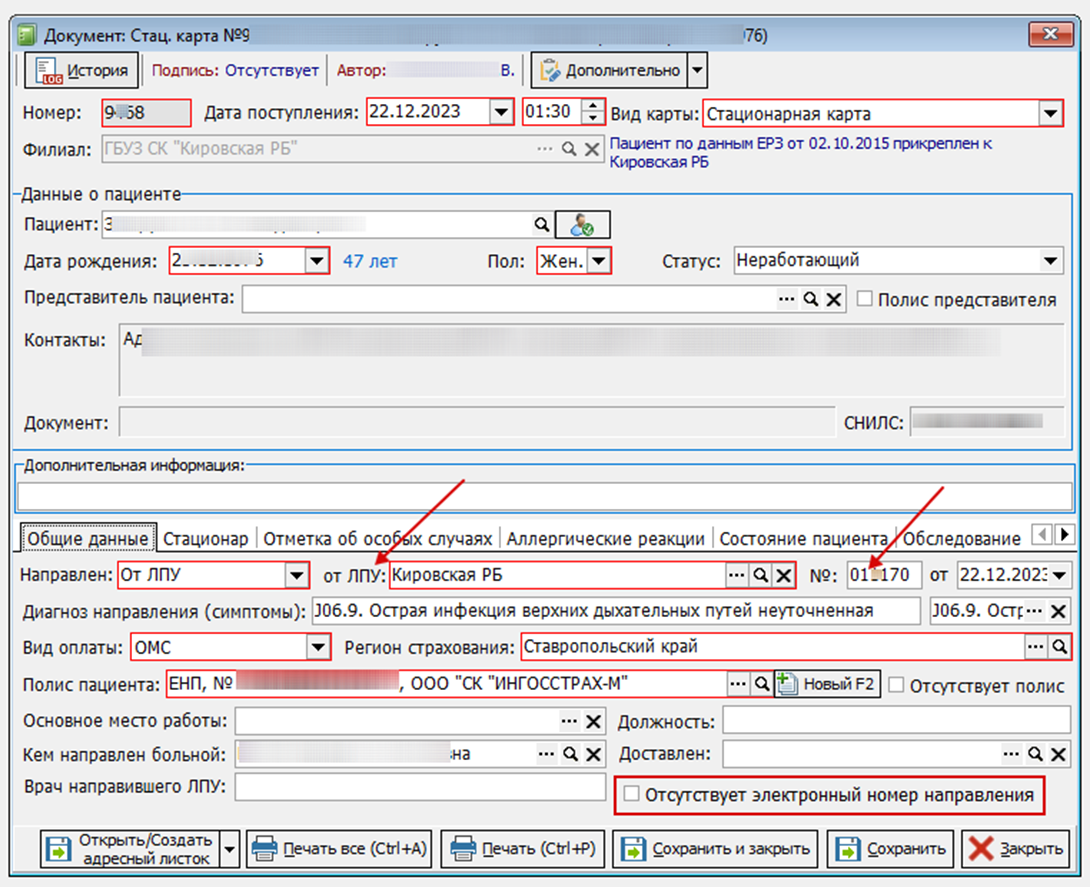Click Открыть/Создать адресный листок button
The height and width of the screenshot is (887, 1090).
pos(130,849)
